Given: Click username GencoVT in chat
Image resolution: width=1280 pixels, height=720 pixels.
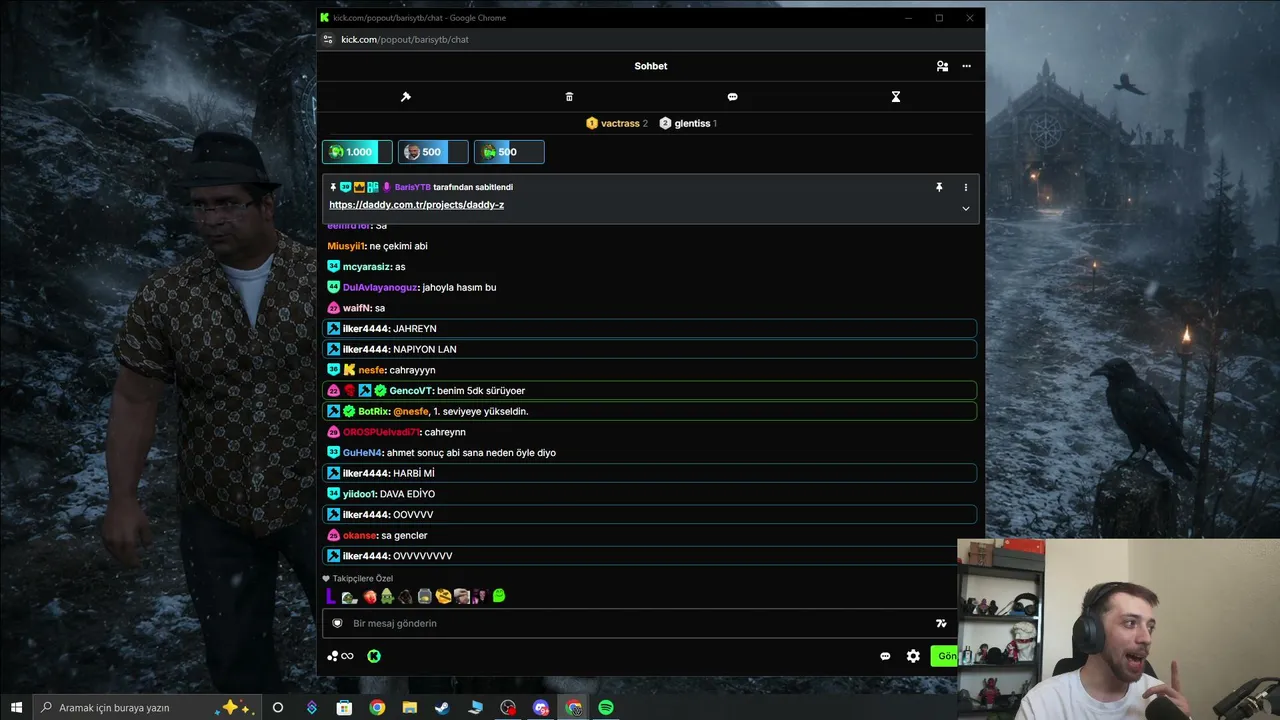Looking at the screenshot, I should [410, 391].
